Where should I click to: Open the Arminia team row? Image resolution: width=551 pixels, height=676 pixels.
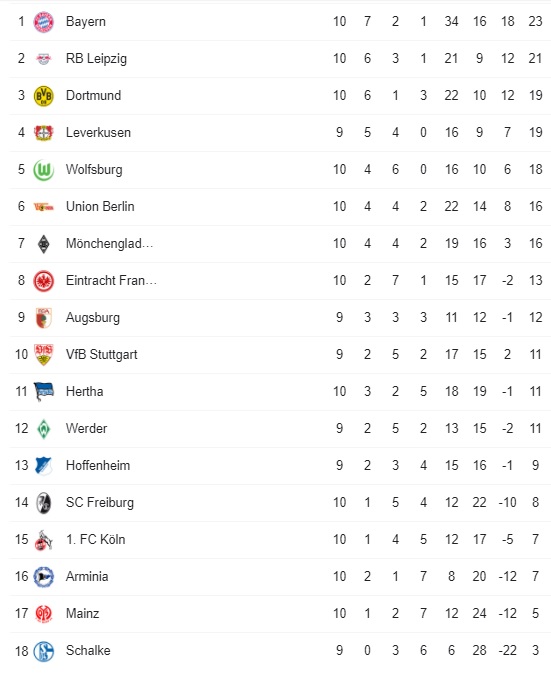280,577
